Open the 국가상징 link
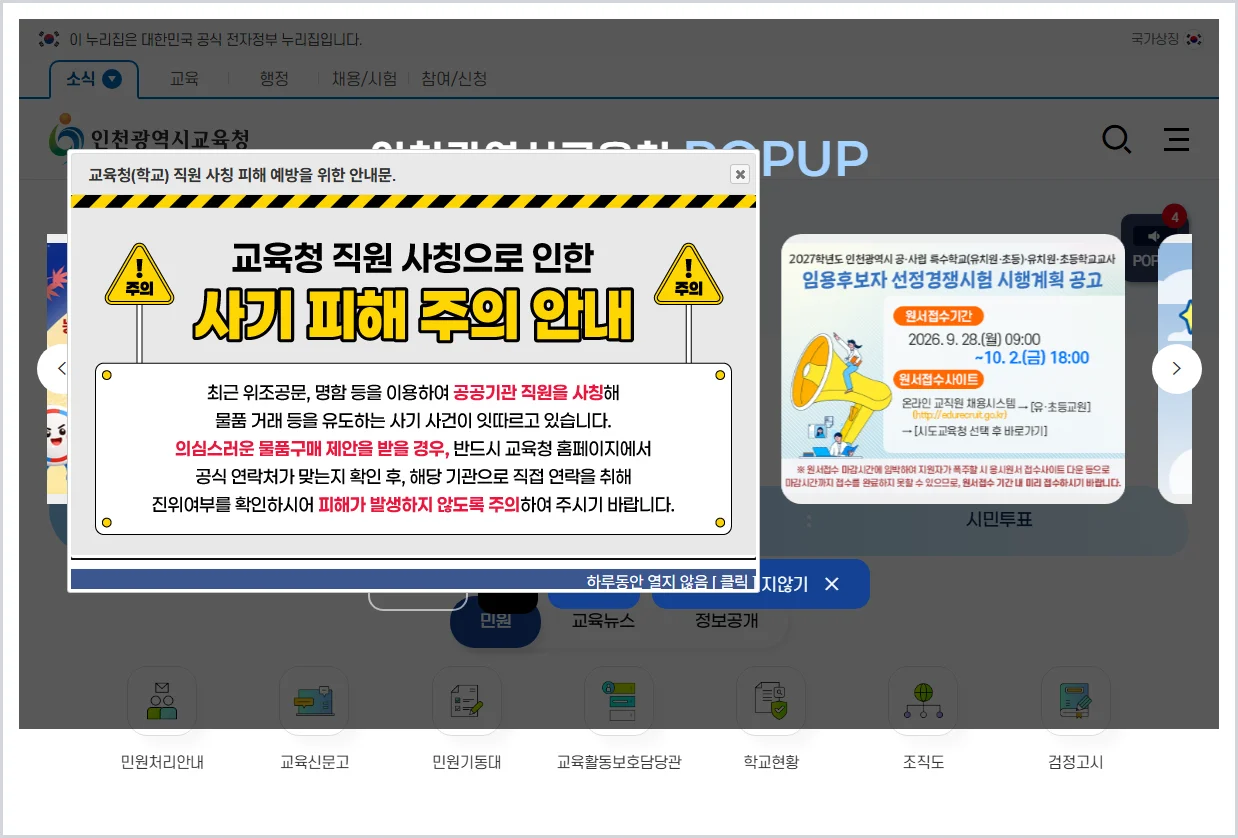 (x=1166, y=39)
